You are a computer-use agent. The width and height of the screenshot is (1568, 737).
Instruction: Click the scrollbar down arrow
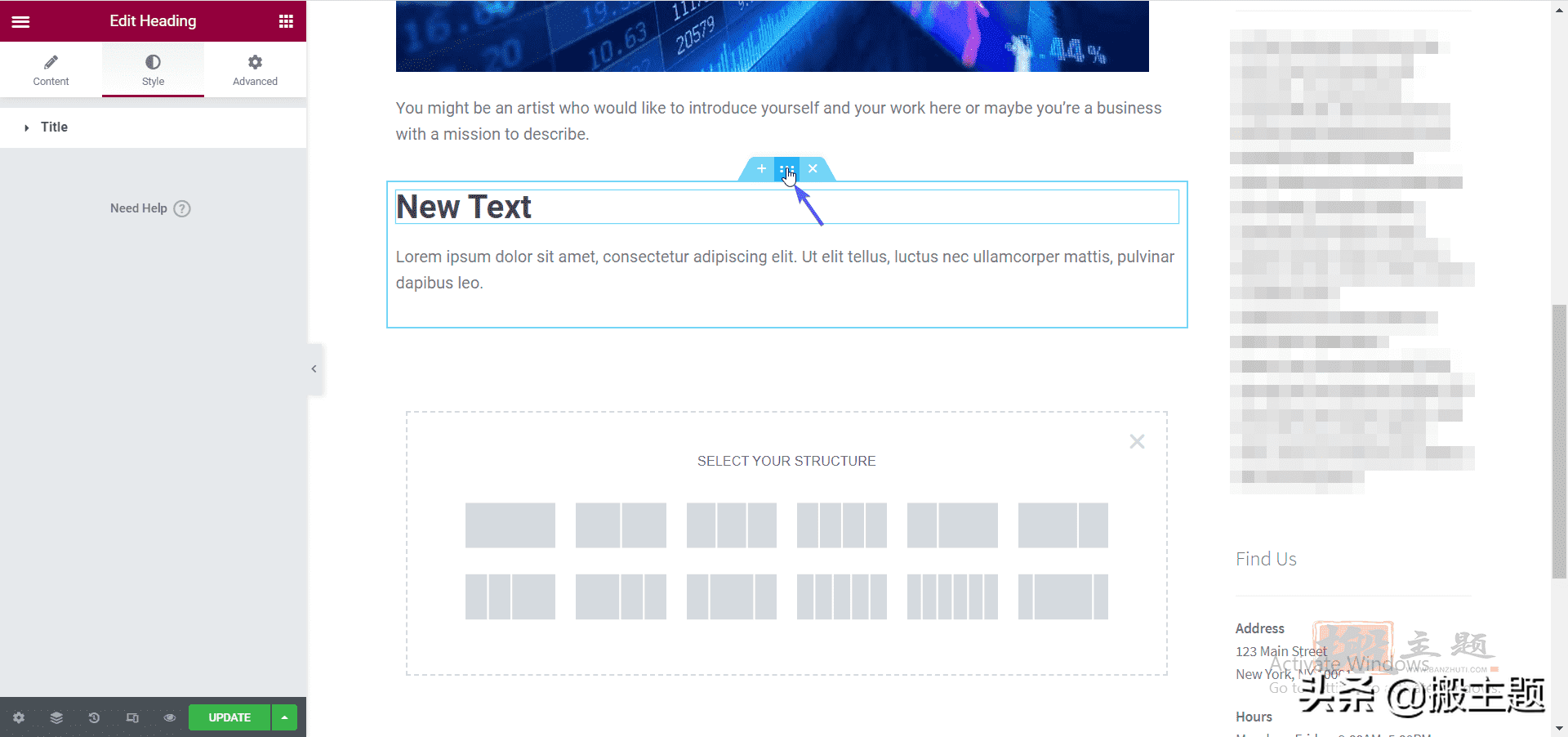(1559, 729)
